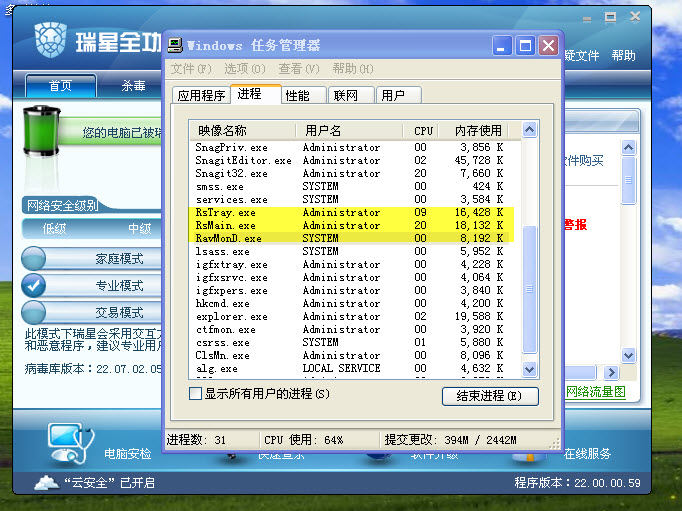
Task: Close the Task Manager window
Action: pyautogui.click(x=548, y=45)
